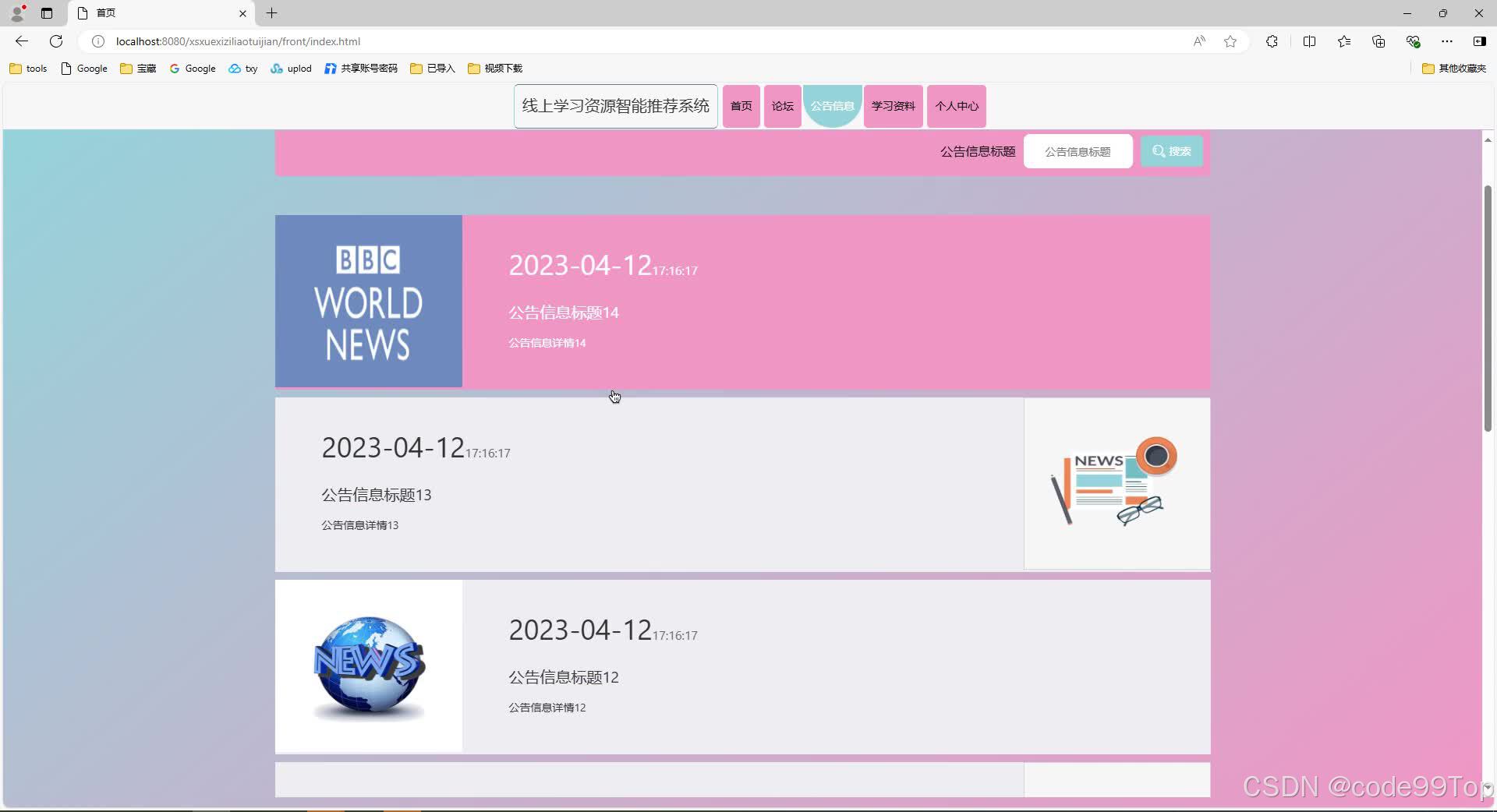Click the magnifier icon on the 搜索 button
1497x812 pixels.
(x=1158, y=151)
